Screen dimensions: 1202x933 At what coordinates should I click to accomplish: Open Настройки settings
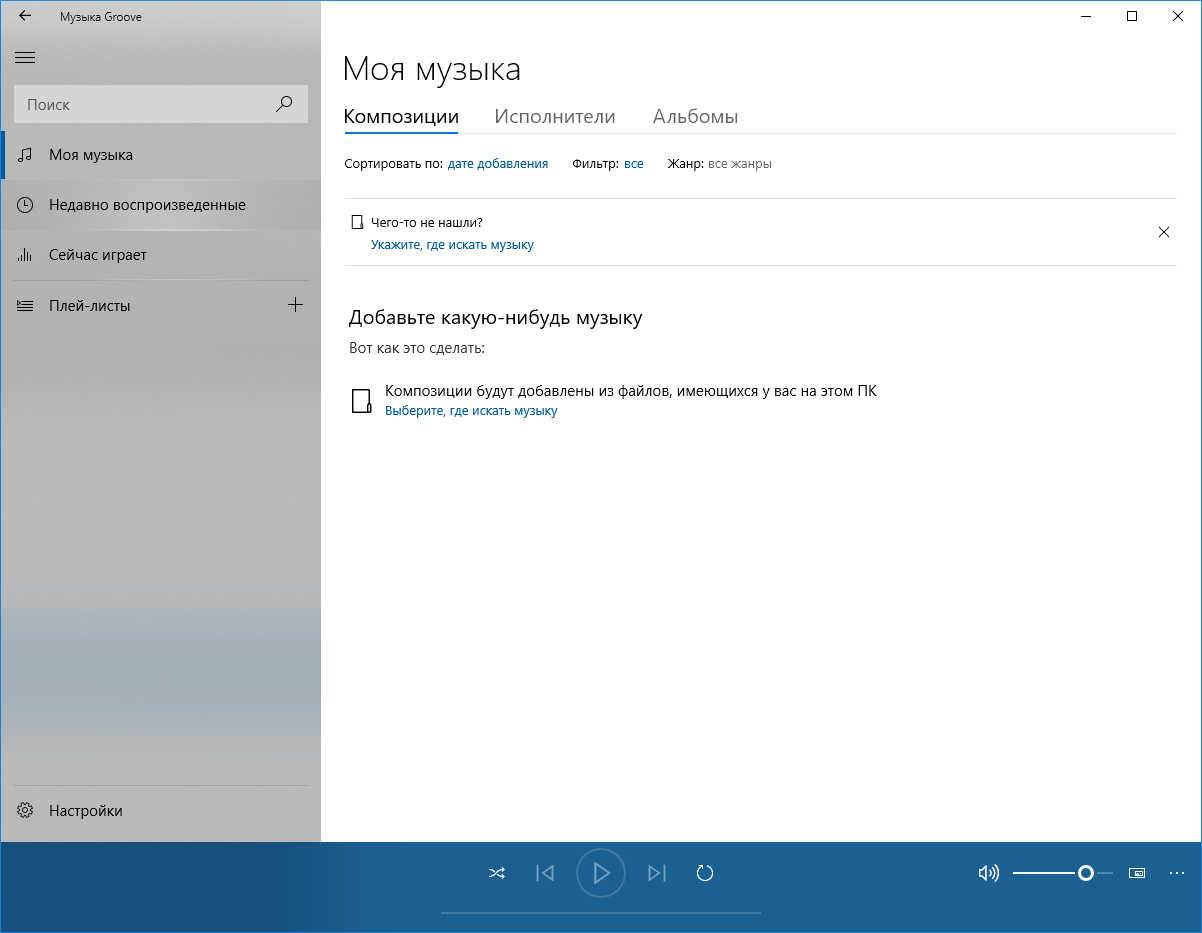click(x=160, y=811)
